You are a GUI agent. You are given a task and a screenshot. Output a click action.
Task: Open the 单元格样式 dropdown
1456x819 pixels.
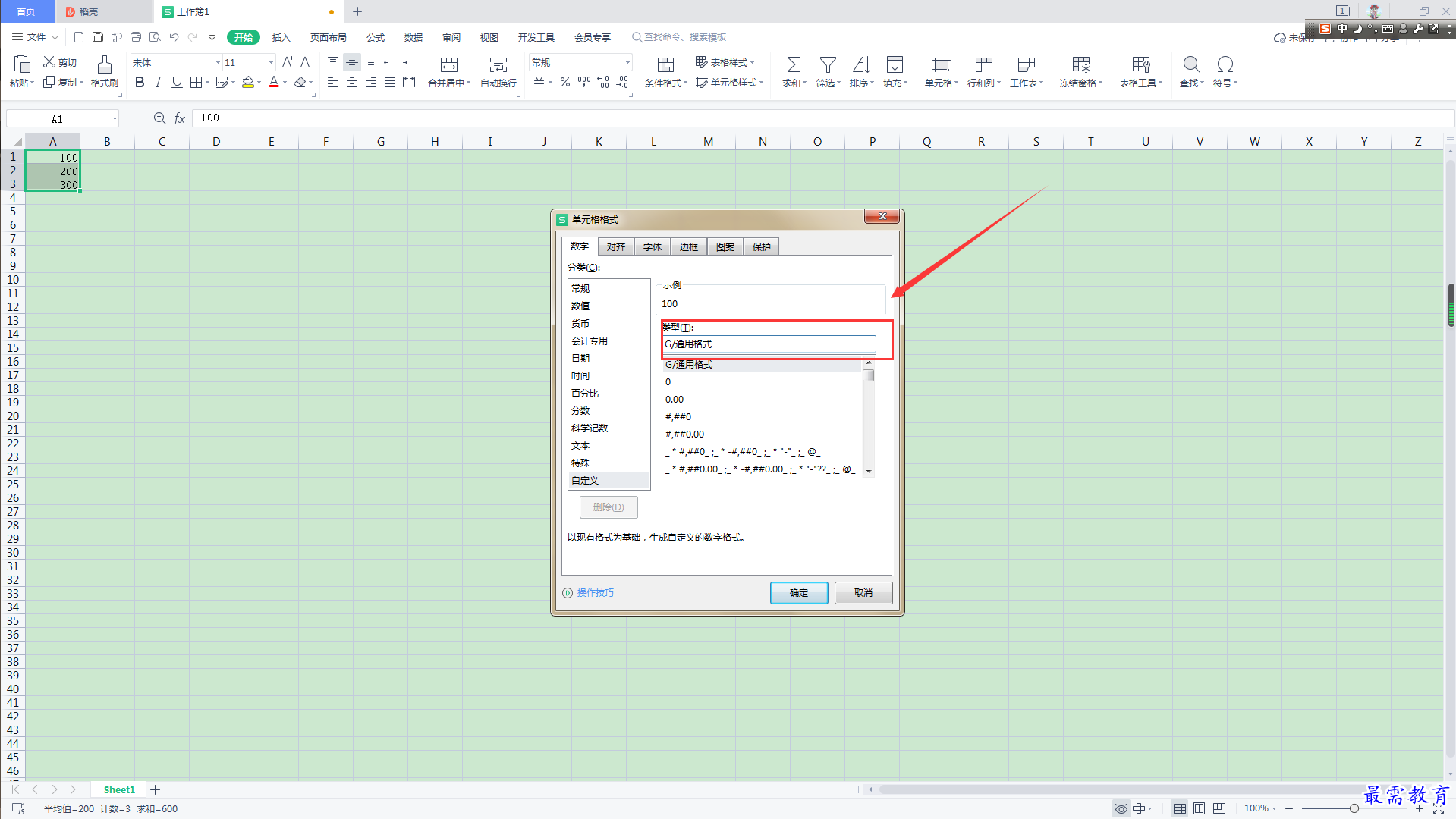click(729, 82)
